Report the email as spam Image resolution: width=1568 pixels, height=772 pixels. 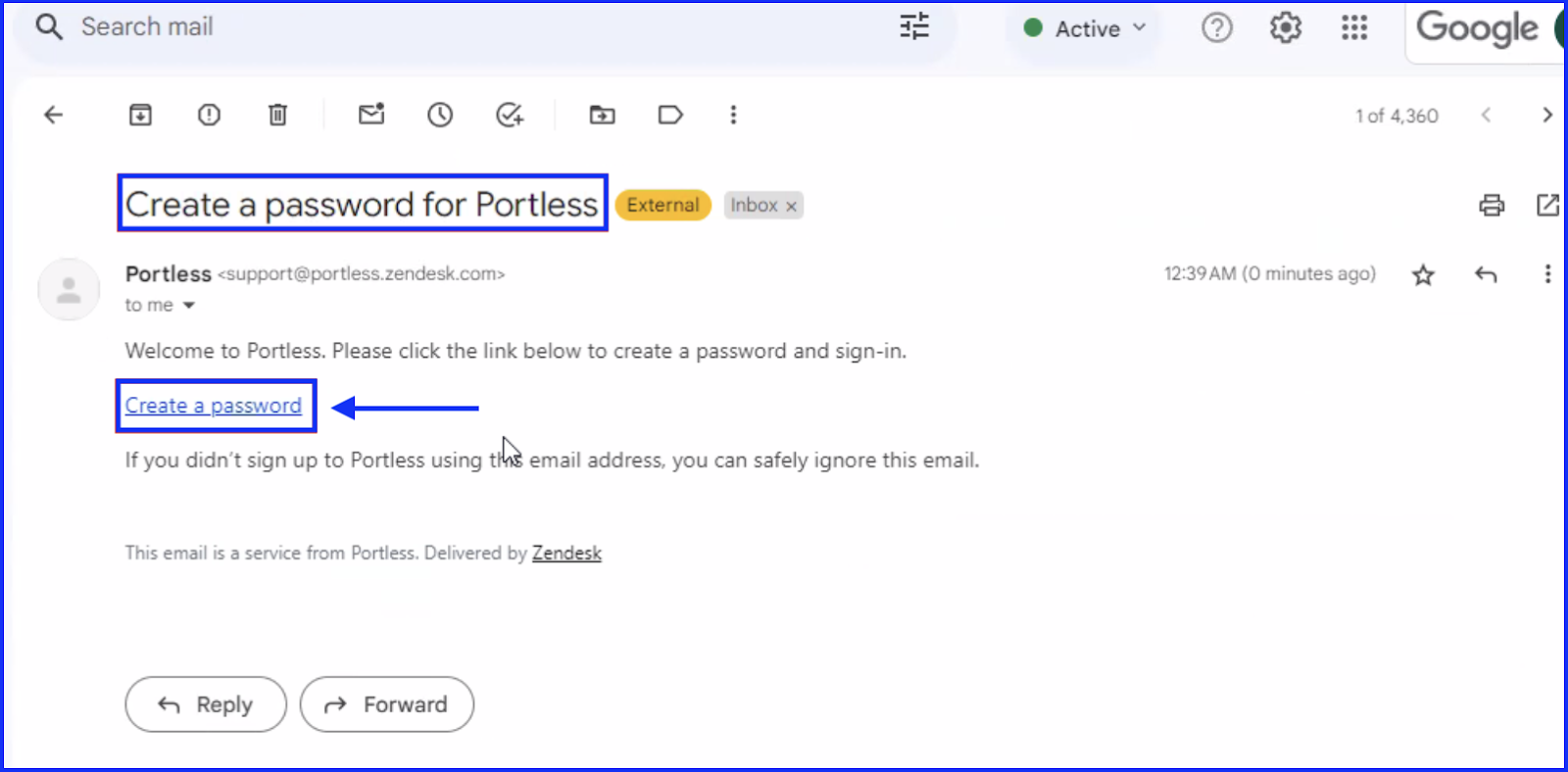209,115
